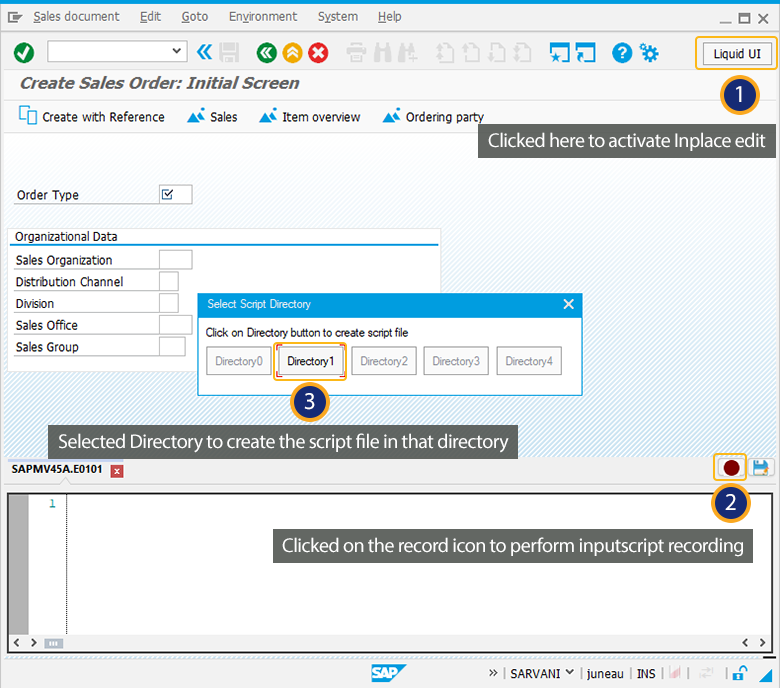Click the Liquid UI button
This screenshot has height=688, width=780.
pos(737,53)
